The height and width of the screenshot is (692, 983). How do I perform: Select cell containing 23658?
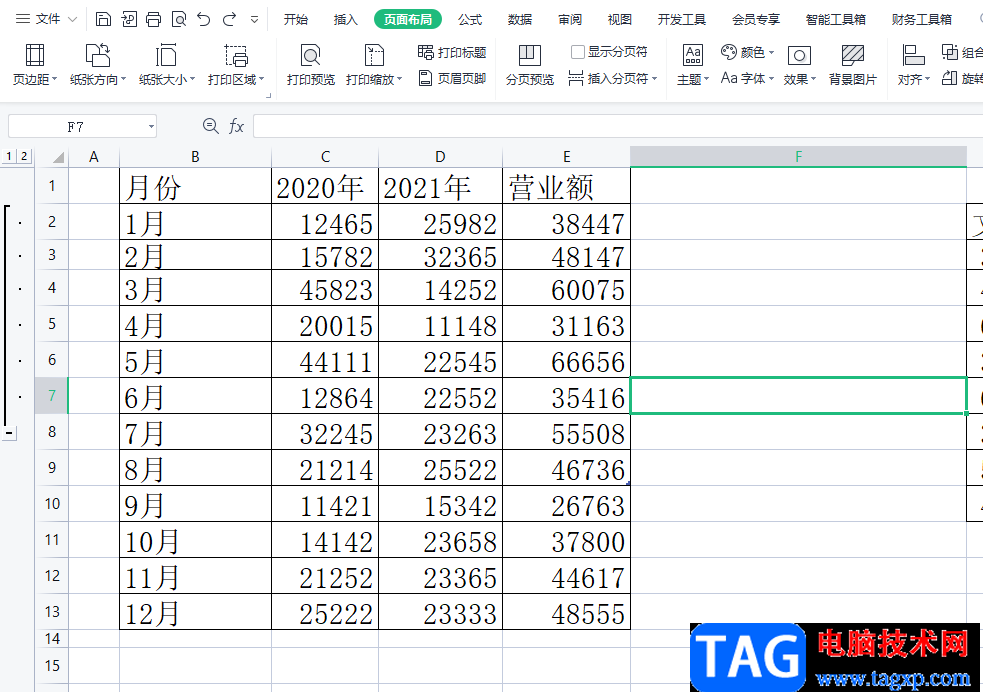[x=440, y=540]
